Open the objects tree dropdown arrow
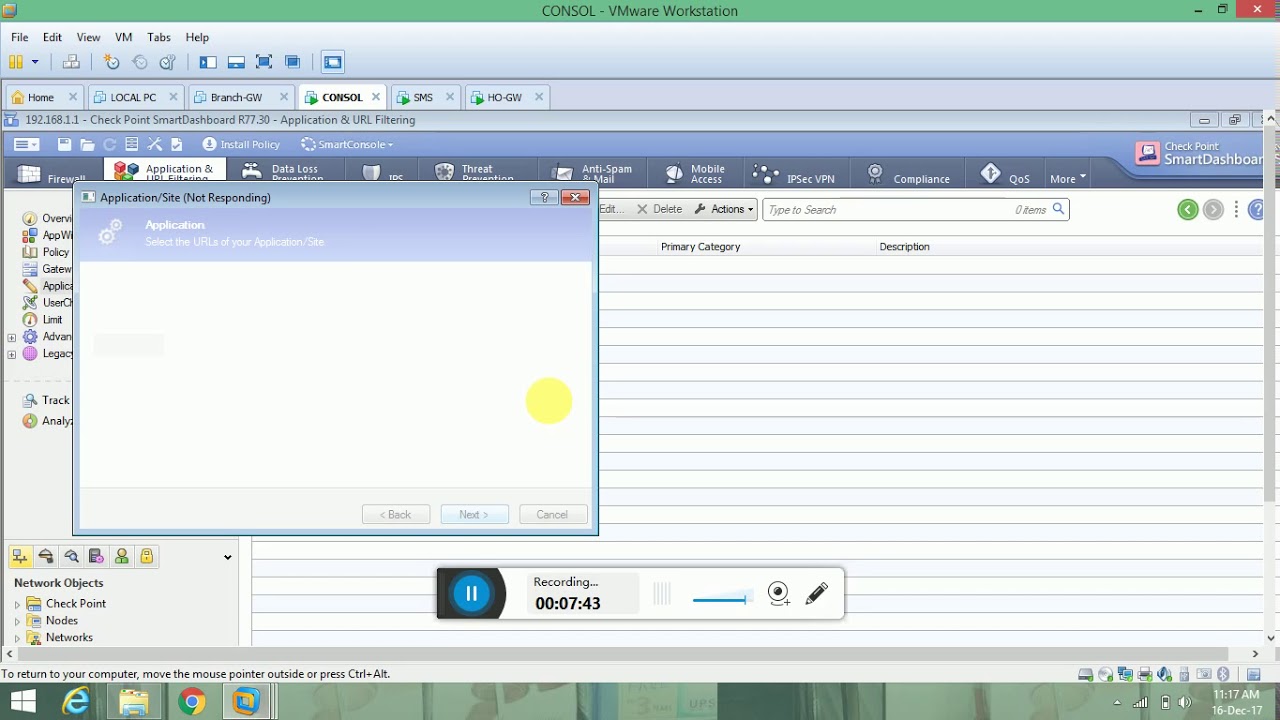Viewport: 1280px width, 720px height. [227, 557]
